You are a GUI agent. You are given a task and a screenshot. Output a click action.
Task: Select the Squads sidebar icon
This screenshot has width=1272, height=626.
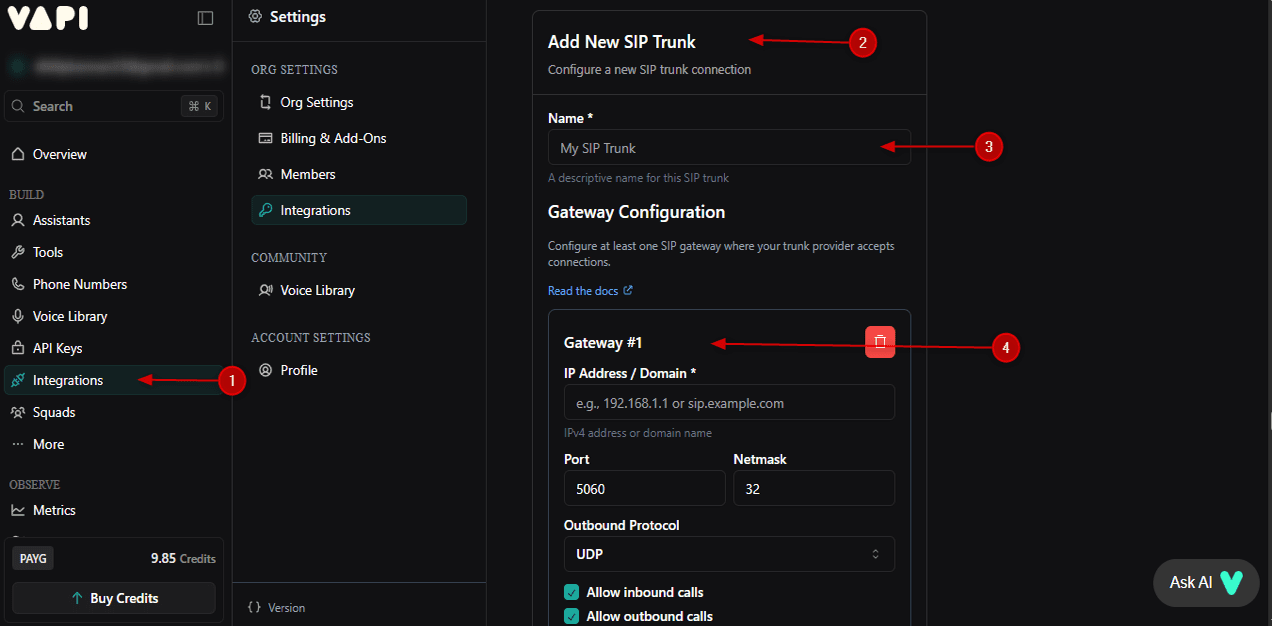tap(20, 412)
